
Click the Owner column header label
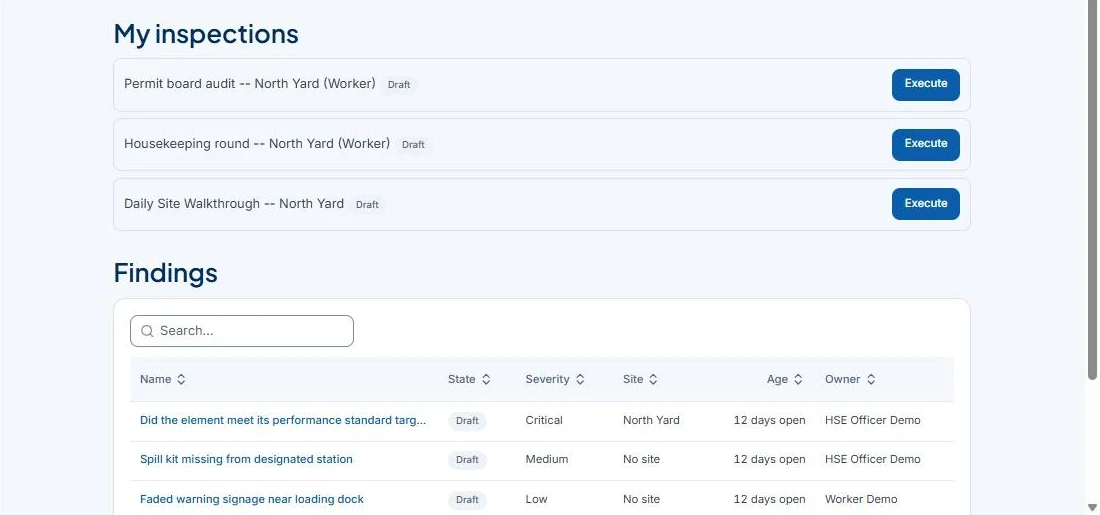click(x=843, y=379)
